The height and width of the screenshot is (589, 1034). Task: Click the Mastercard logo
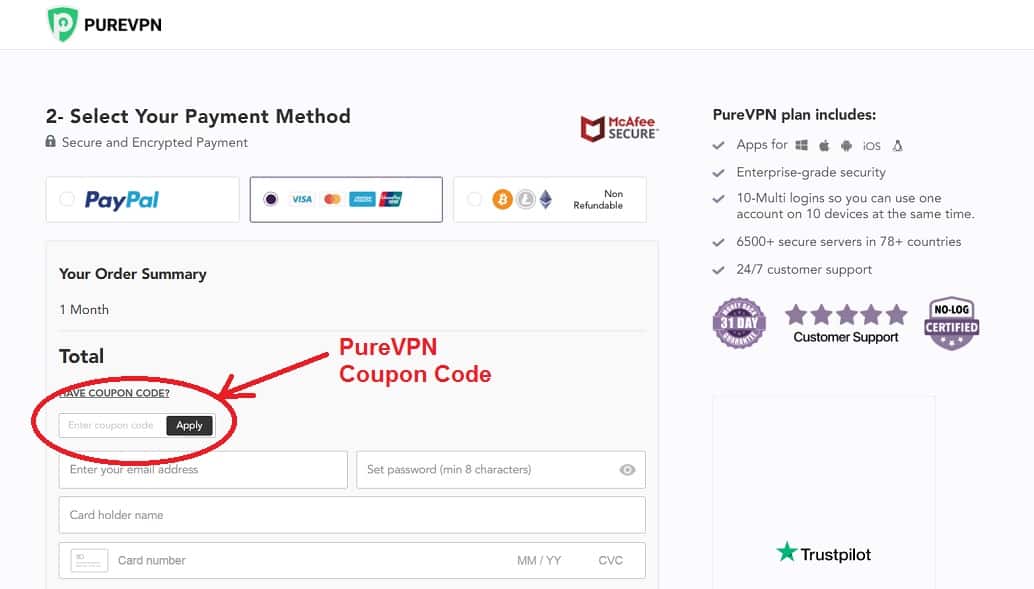[x=332, y=199]
